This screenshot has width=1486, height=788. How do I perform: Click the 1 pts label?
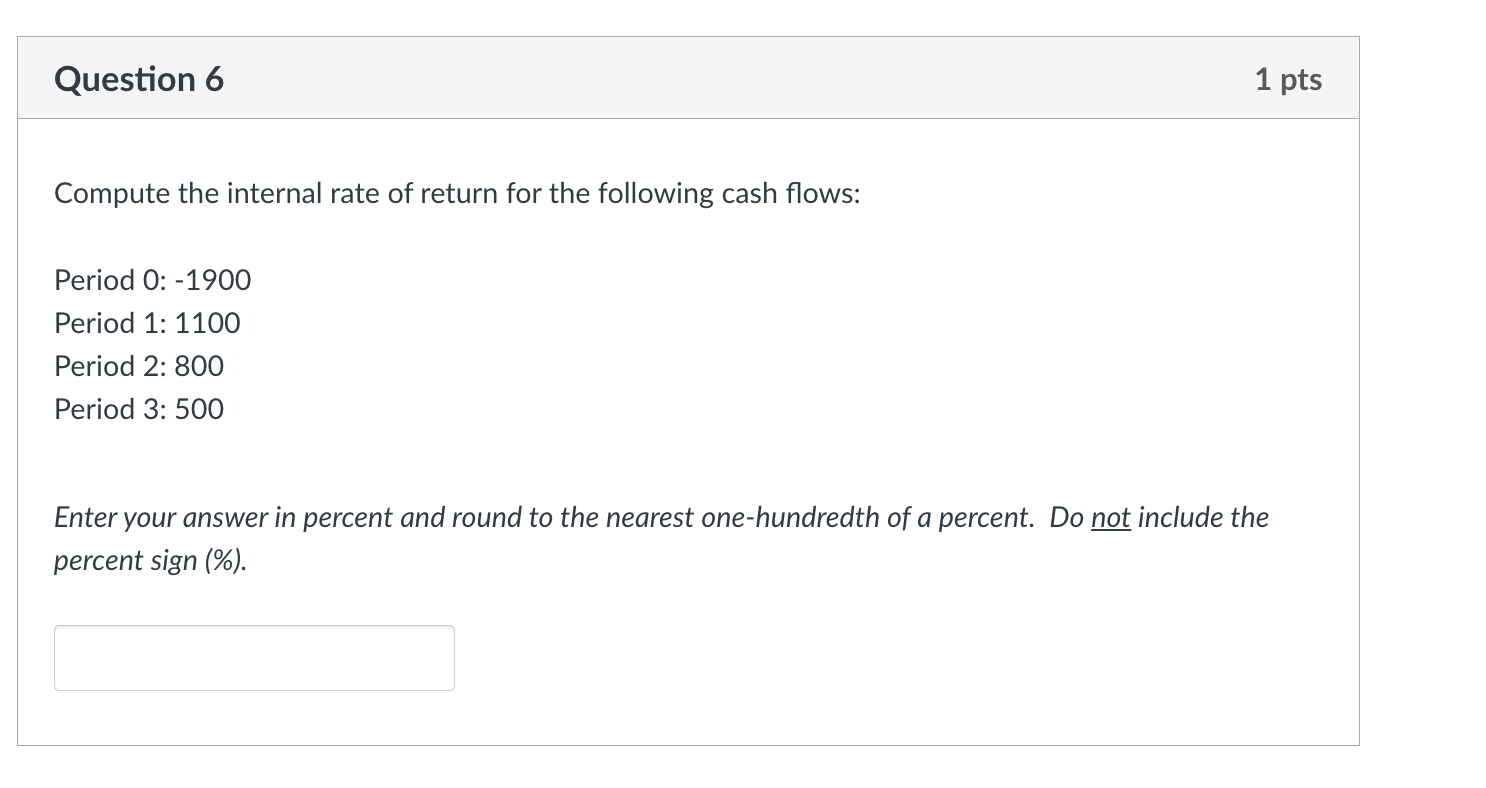[1288, 79]
